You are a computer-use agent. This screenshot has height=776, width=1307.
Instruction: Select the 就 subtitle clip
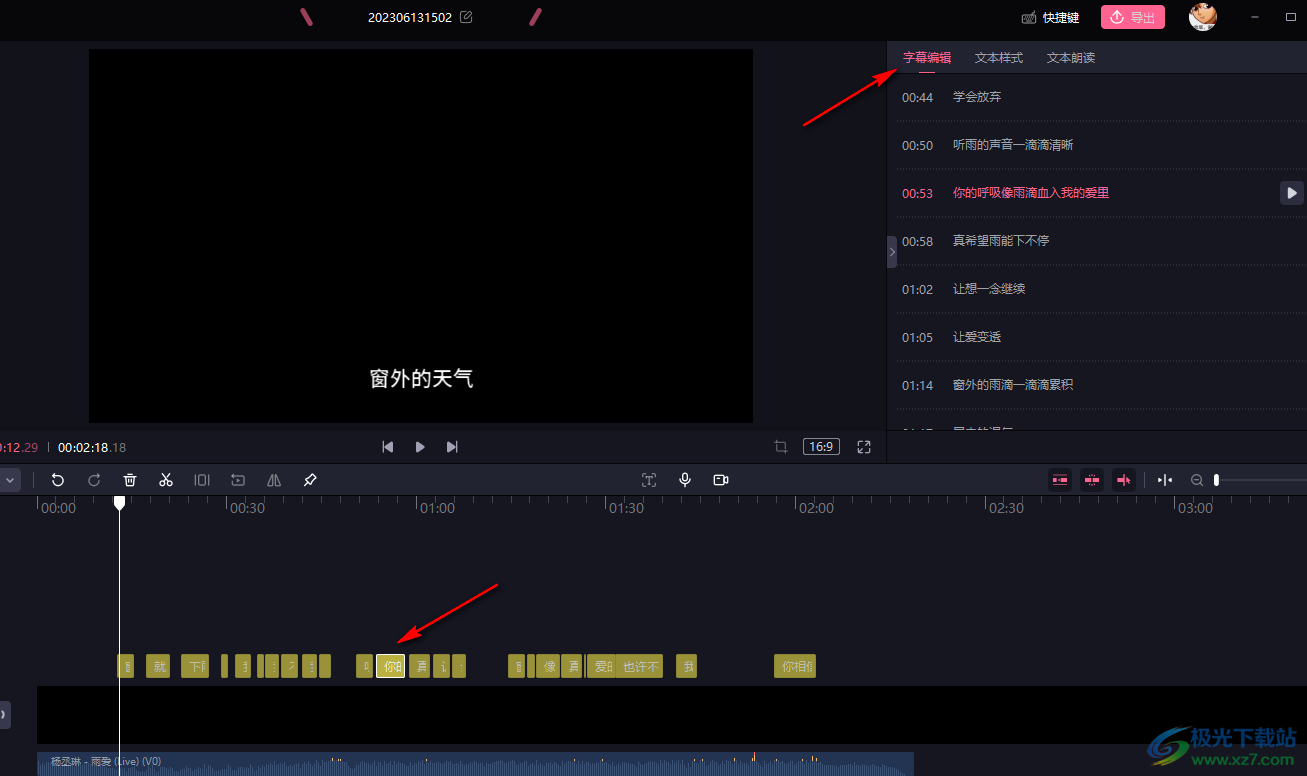click(x=158, y=666)
